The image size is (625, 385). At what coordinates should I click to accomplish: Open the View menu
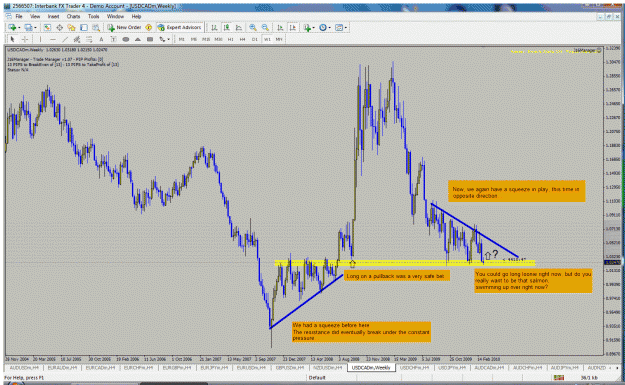point(35,16)
